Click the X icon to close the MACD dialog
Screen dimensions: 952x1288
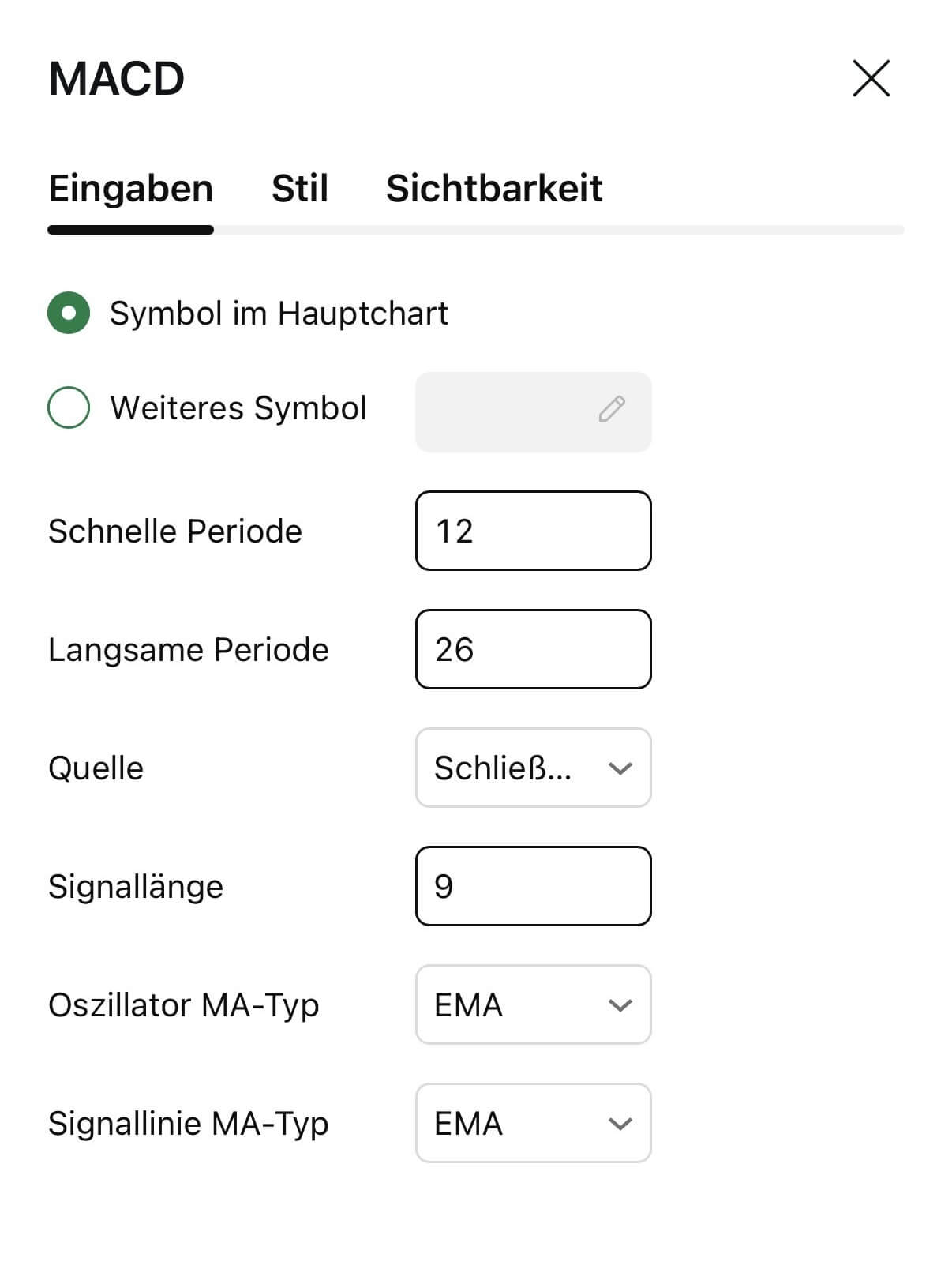point(871,78)
